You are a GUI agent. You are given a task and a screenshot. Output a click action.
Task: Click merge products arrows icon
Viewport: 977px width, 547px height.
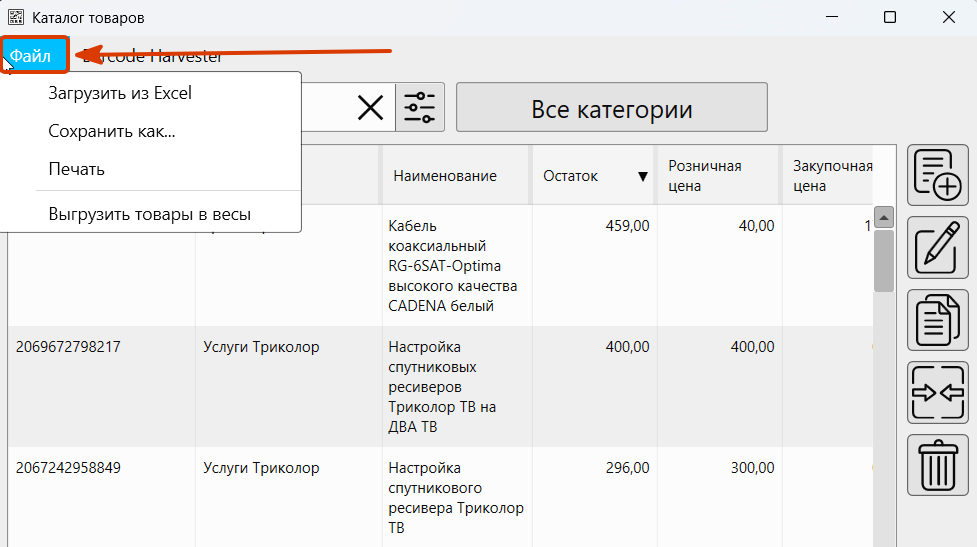click(x=938, y=392)
